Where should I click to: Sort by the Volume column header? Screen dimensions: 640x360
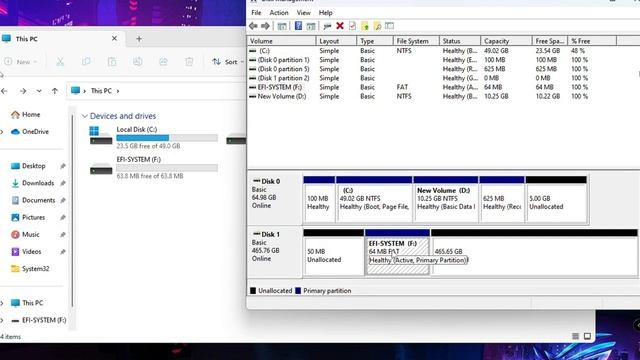(x=282, y=41)
